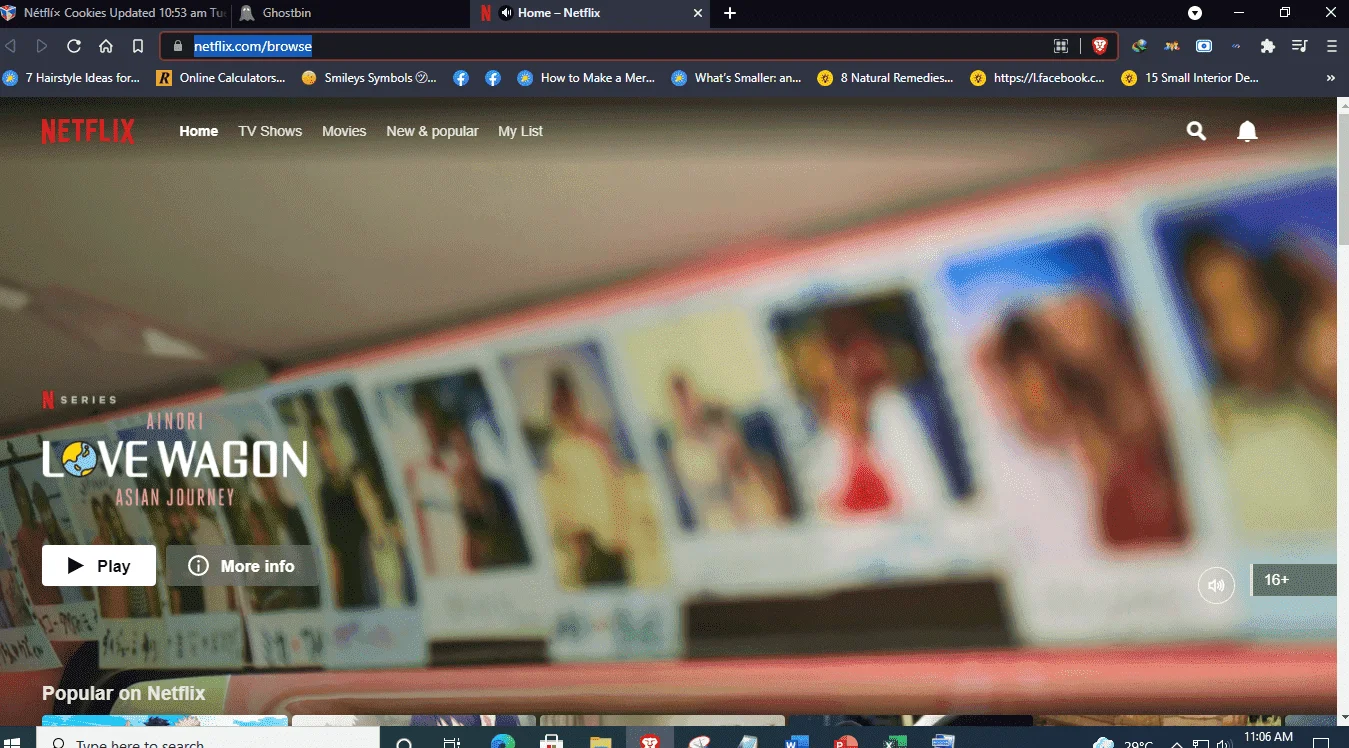This screenshot has width=1349, height=748.
Task: Select the Home – Netflix tab
Action: 590,13
